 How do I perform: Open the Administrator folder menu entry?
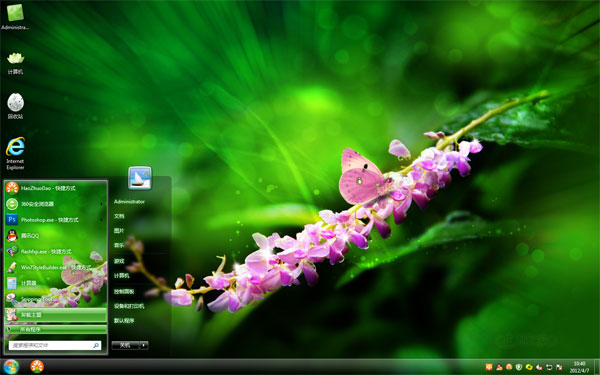[129, 202]
